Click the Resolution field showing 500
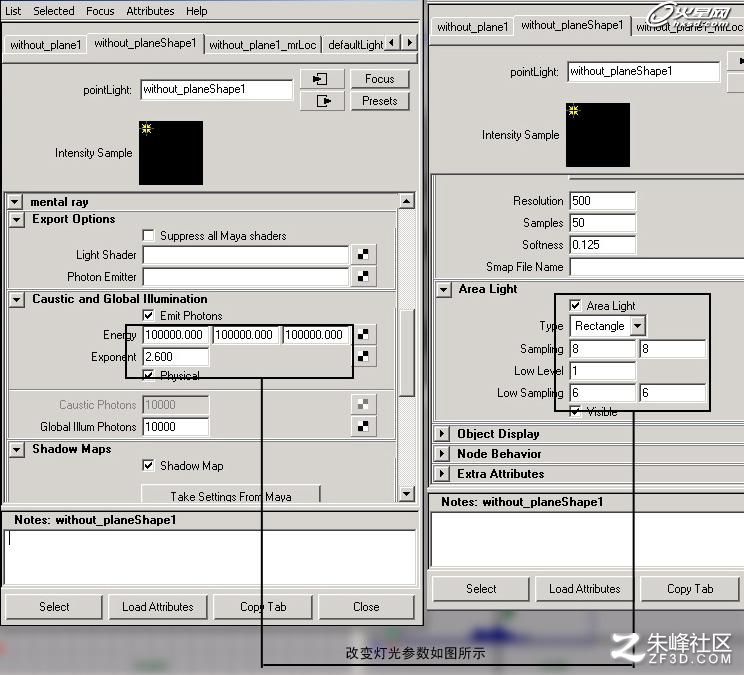 tap(602, 201)
